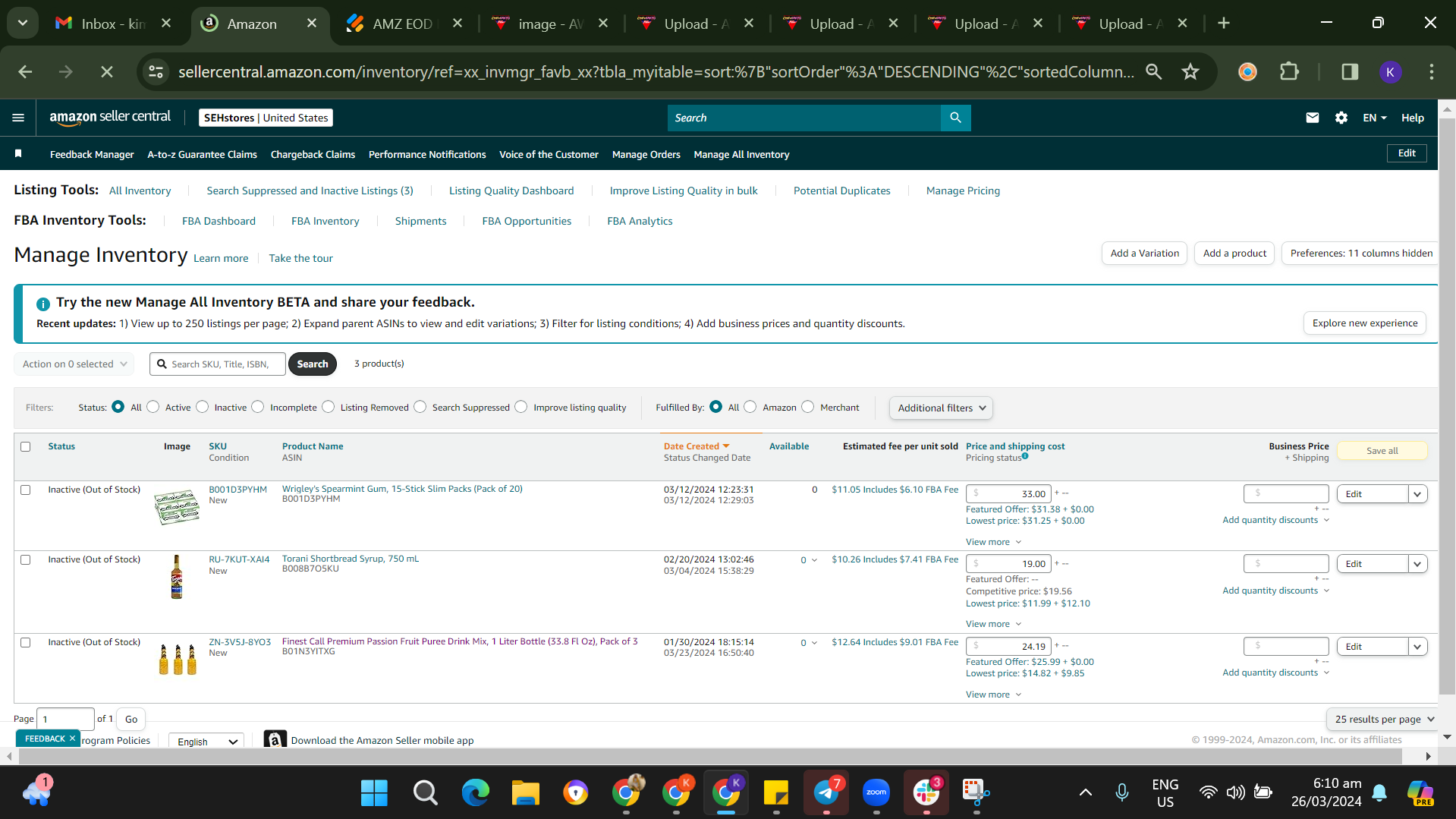This screenshot has width=1456, height=819.
Task: Open the settings gear icon
Action: 1341,118
